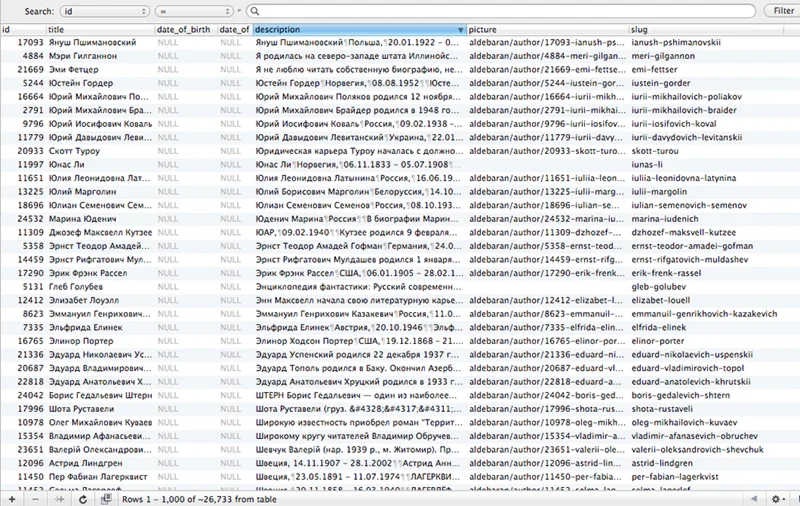
Task: Refresh the table contents
Action: tap(83, 499)
